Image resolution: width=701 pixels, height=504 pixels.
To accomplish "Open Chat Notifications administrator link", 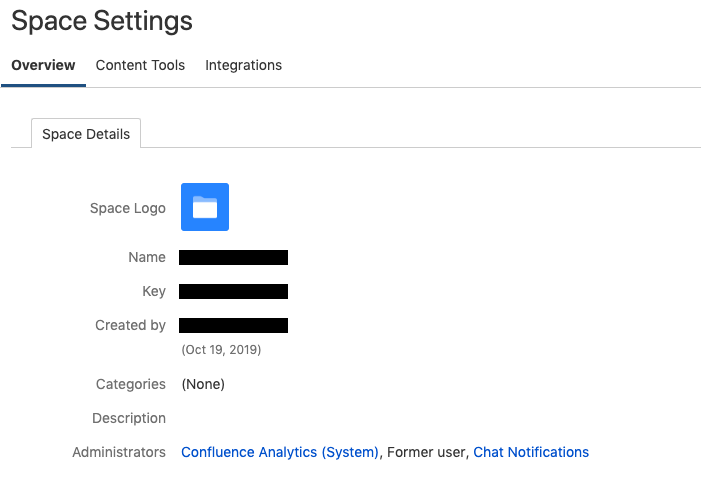I will (531, 452).
